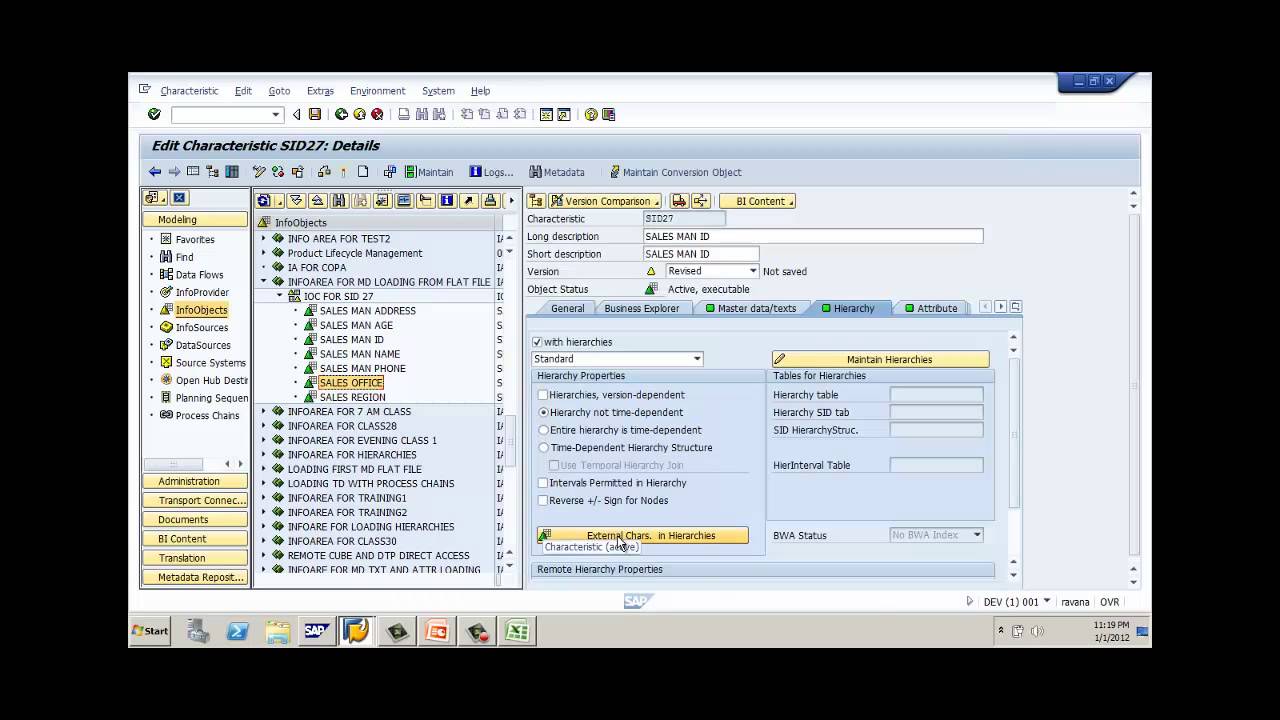This screenshot has height=720, width=1280.
Task: Click the collapse all nodes icon in tree toolbar
Action: [x=317, y=201]
